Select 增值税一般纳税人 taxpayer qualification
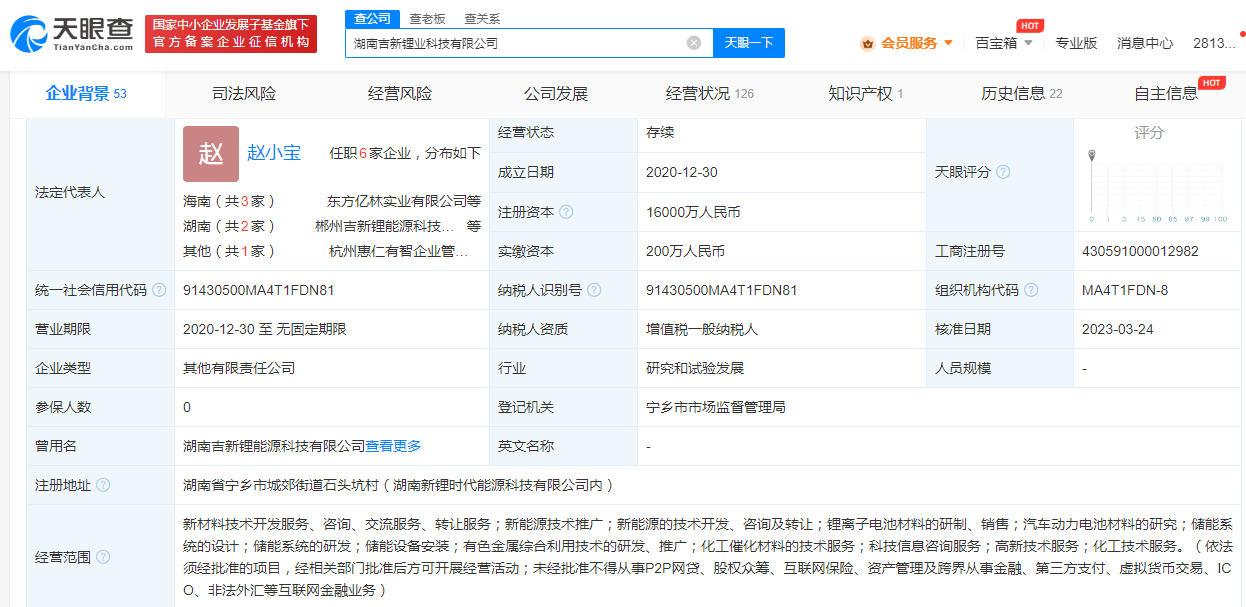The height and width of the screenshot is (607, 1246). (702, 329)
